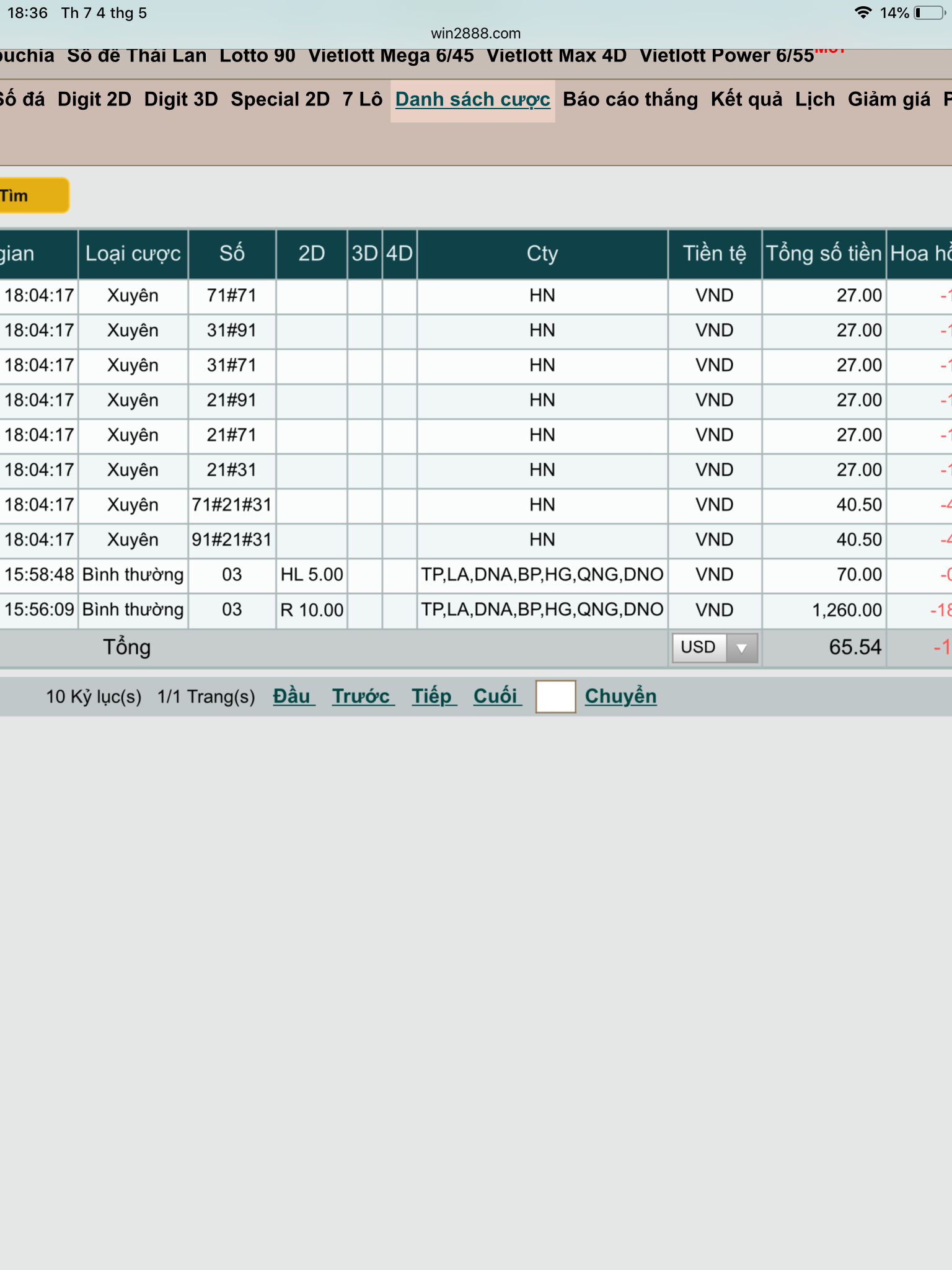952x1270 pixels.
Task: Open Special 2D menu item
Action: point(280,100)
